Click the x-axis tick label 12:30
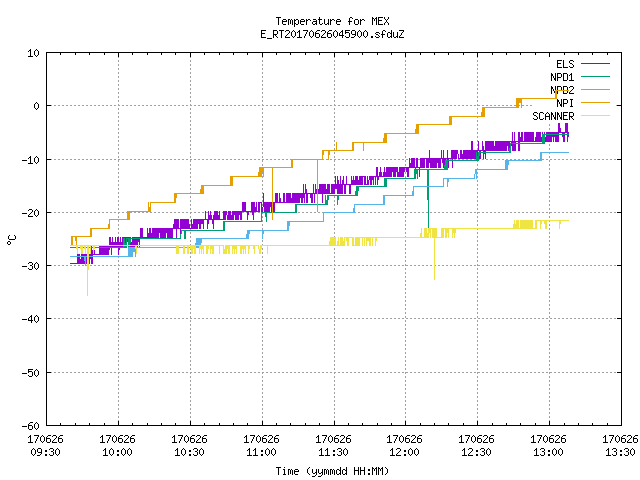The image size is (640, 480). (476, 452)
